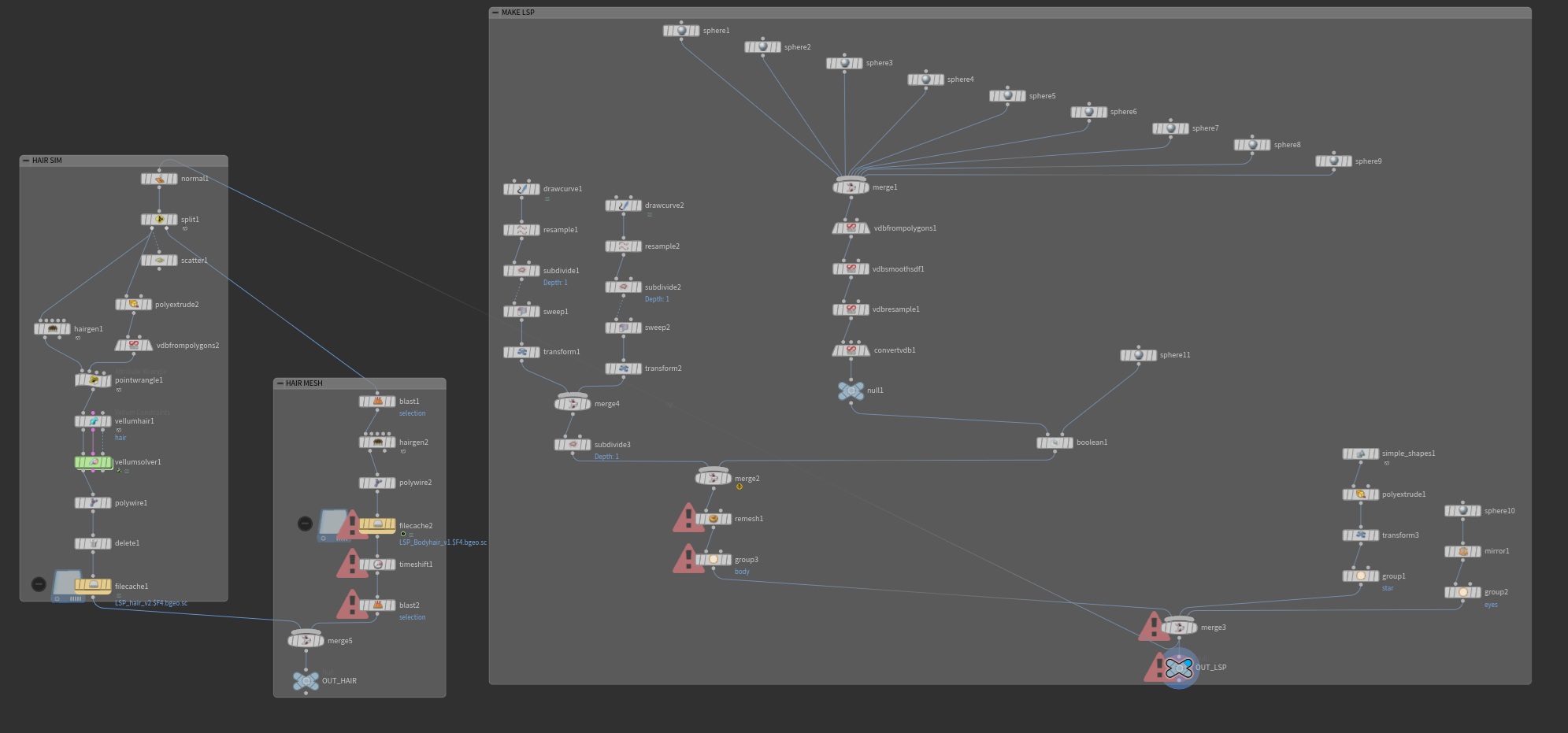Image resolution: width=1568 pixels, height=733 pixels.
Task: Select the vdbsmoothsdf1 node
Action: pyautogui.click(x=851, y=269)
